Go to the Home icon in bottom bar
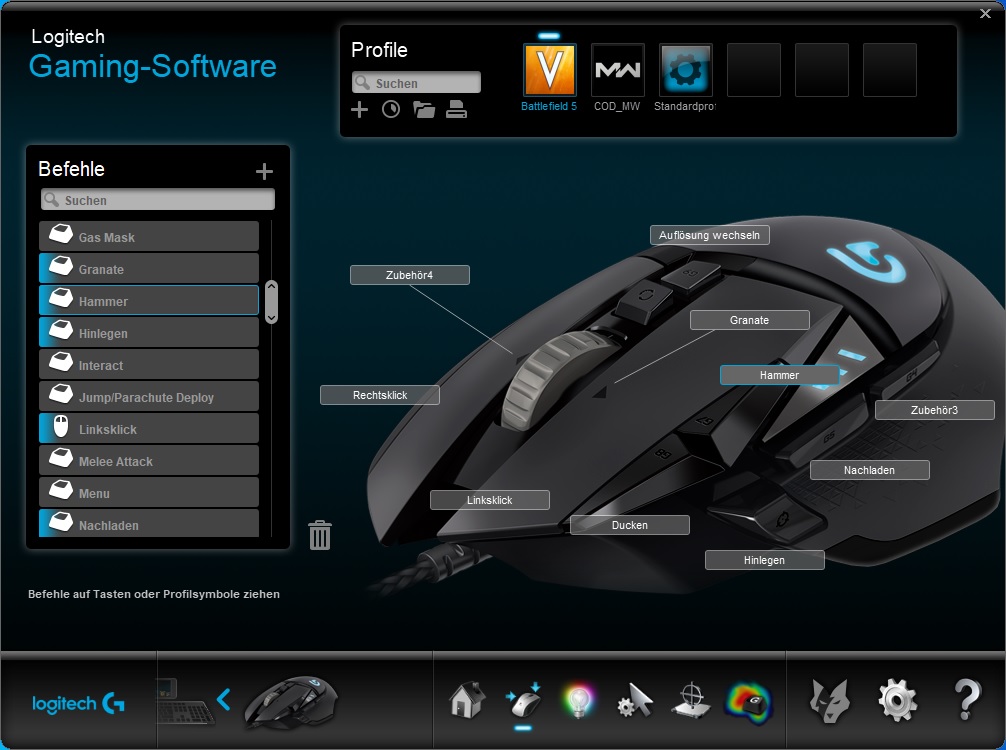The width and height of the screenshot is (1006, 750). click(467, 699)
